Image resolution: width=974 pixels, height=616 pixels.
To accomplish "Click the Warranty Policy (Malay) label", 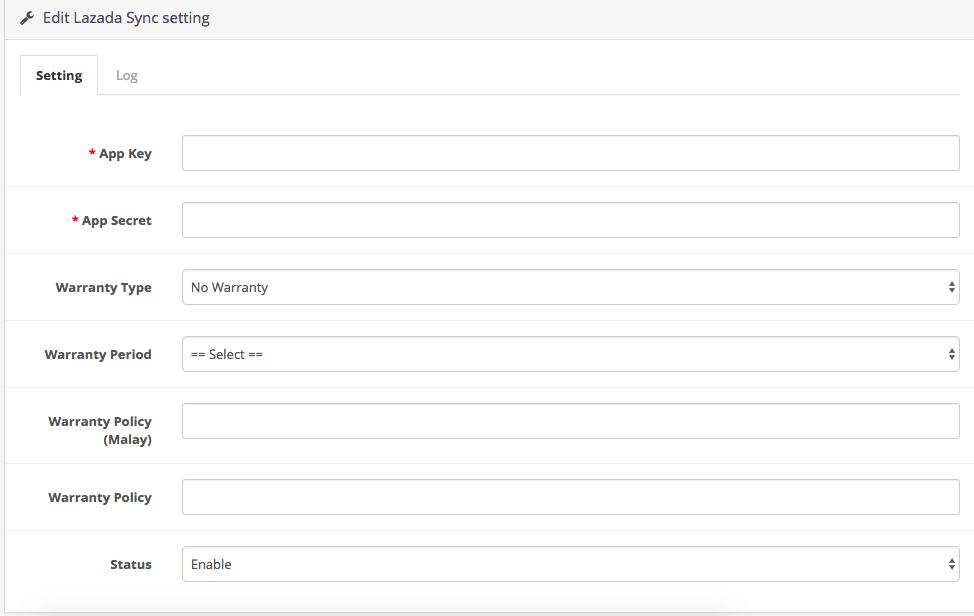I will tap(100, 430).
